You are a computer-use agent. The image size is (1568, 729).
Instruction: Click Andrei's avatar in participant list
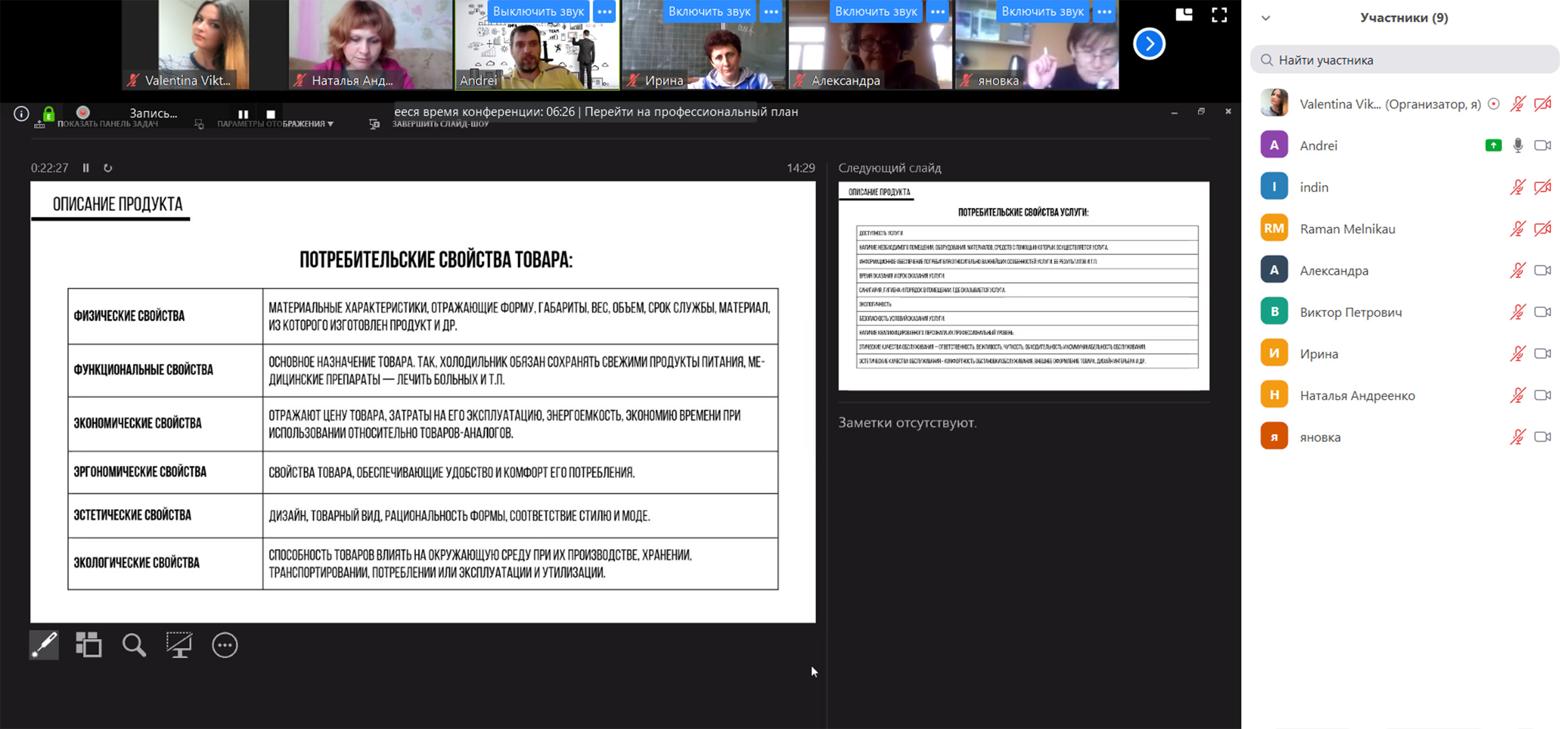pos(1274,145)
